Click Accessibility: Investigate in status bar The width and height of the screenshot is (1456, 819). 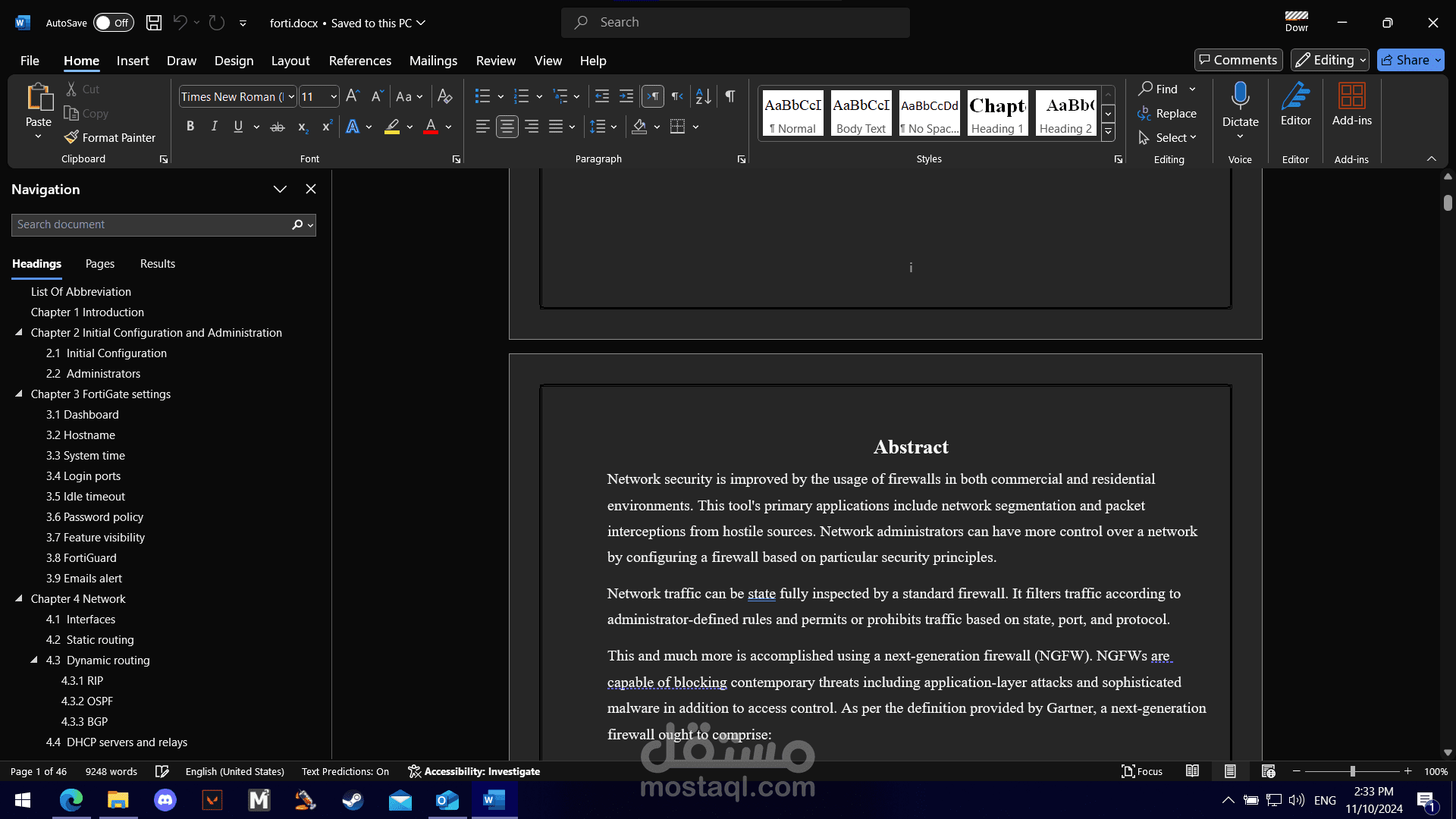click(474, 771)
